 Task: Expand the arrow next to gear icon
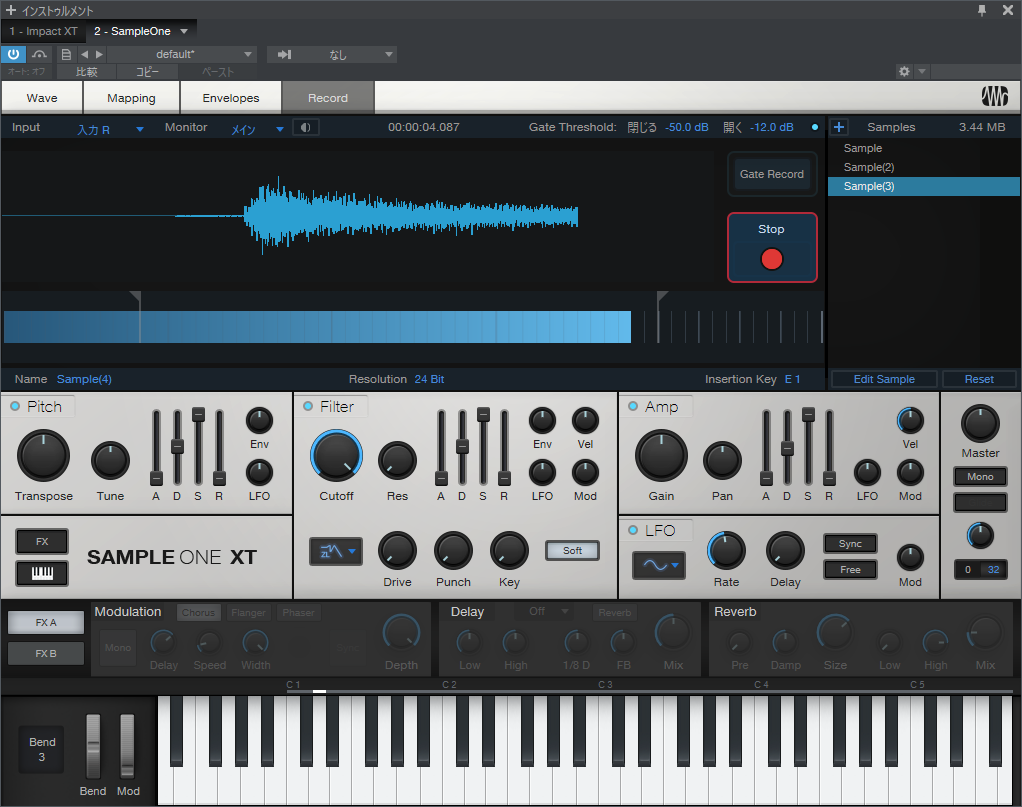tap(922, 71)
